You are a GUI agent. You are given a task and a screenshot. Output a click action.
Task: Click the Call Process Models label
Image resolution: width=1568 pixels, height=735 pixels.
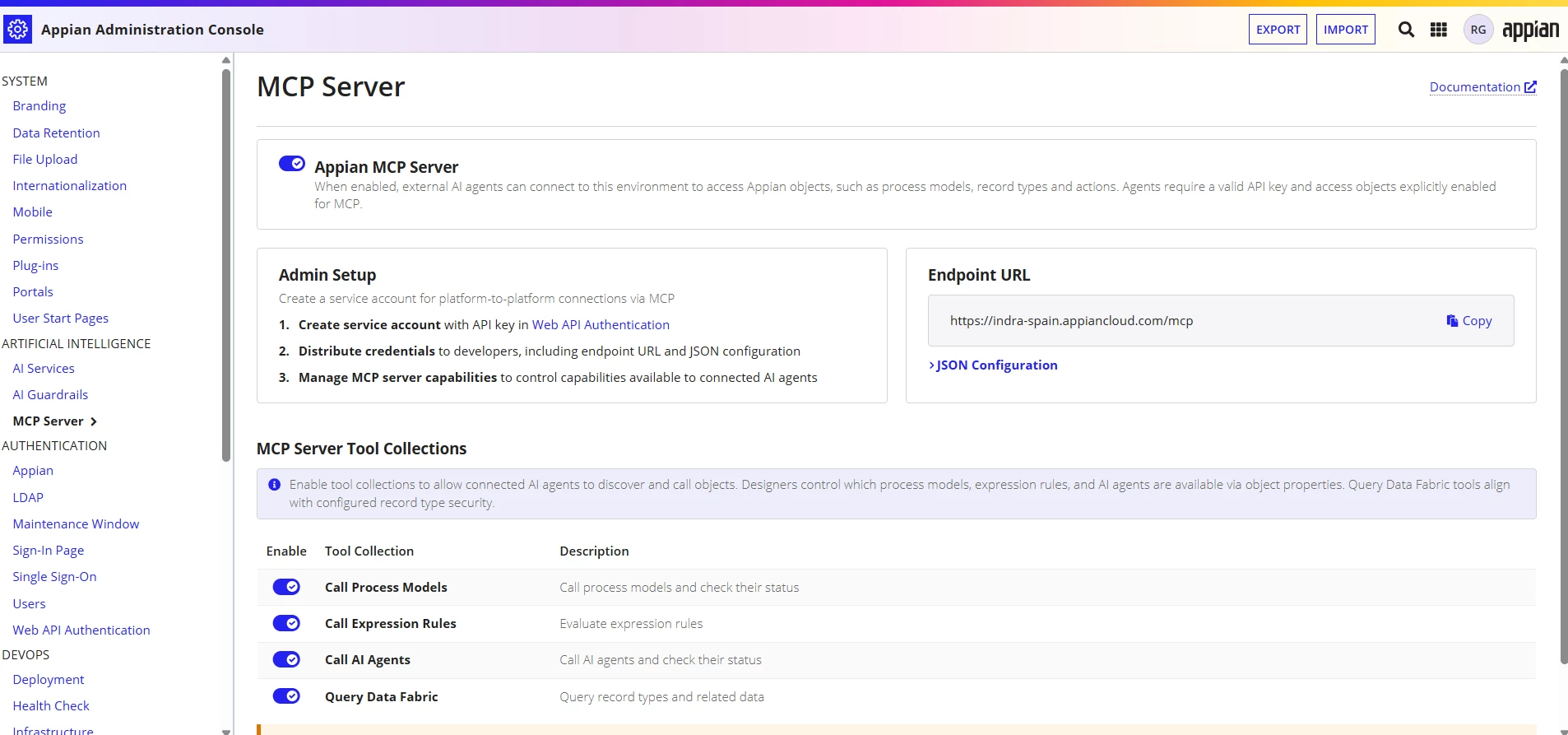pos(386,588)
